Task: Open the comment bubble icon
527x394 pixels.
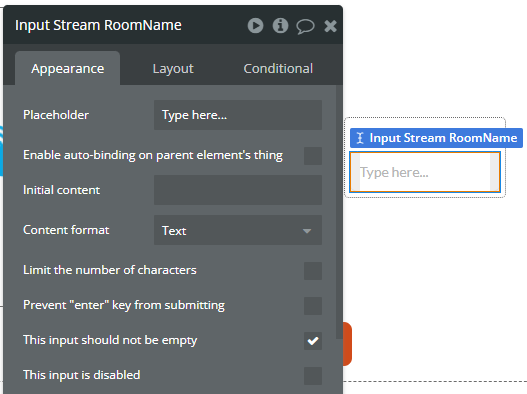Action: [x=305, y=26]
